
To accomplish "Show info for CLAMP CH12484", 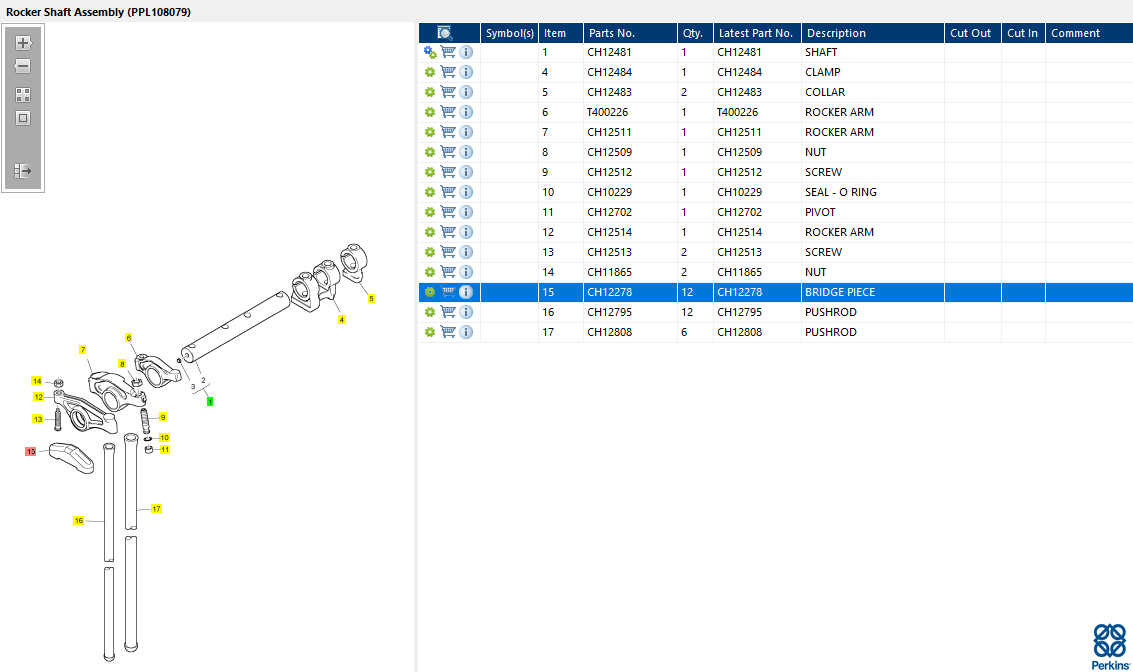I will pos(466,72).
